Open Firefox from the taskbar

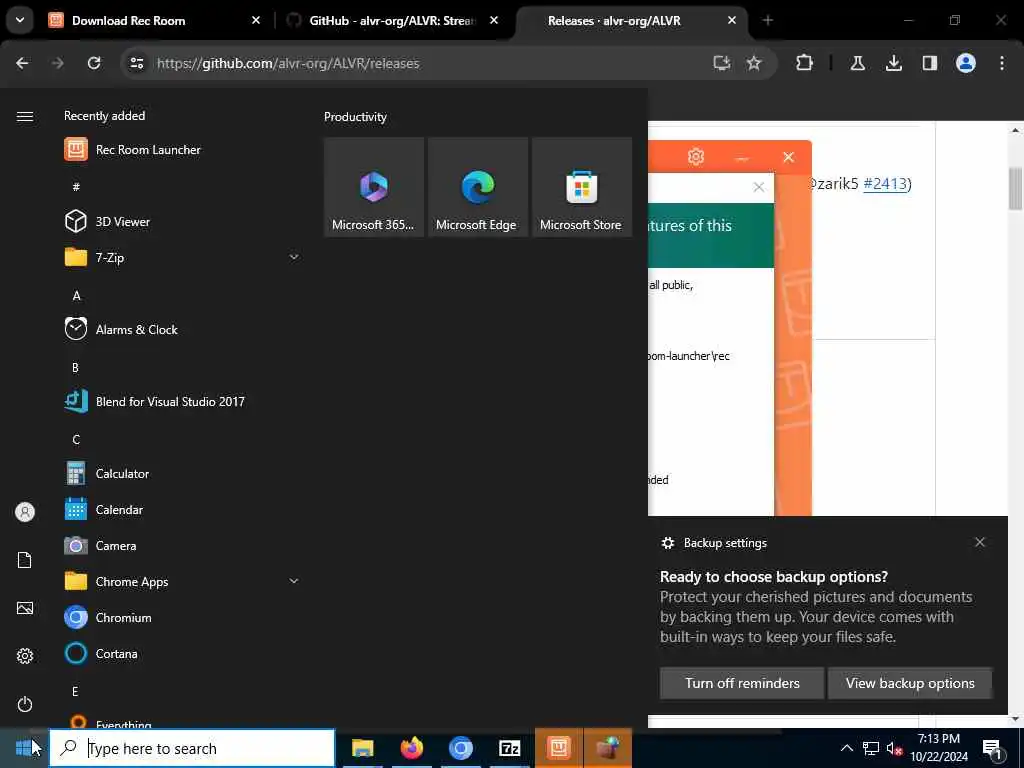pyautogui.click(x=411, y=748)
